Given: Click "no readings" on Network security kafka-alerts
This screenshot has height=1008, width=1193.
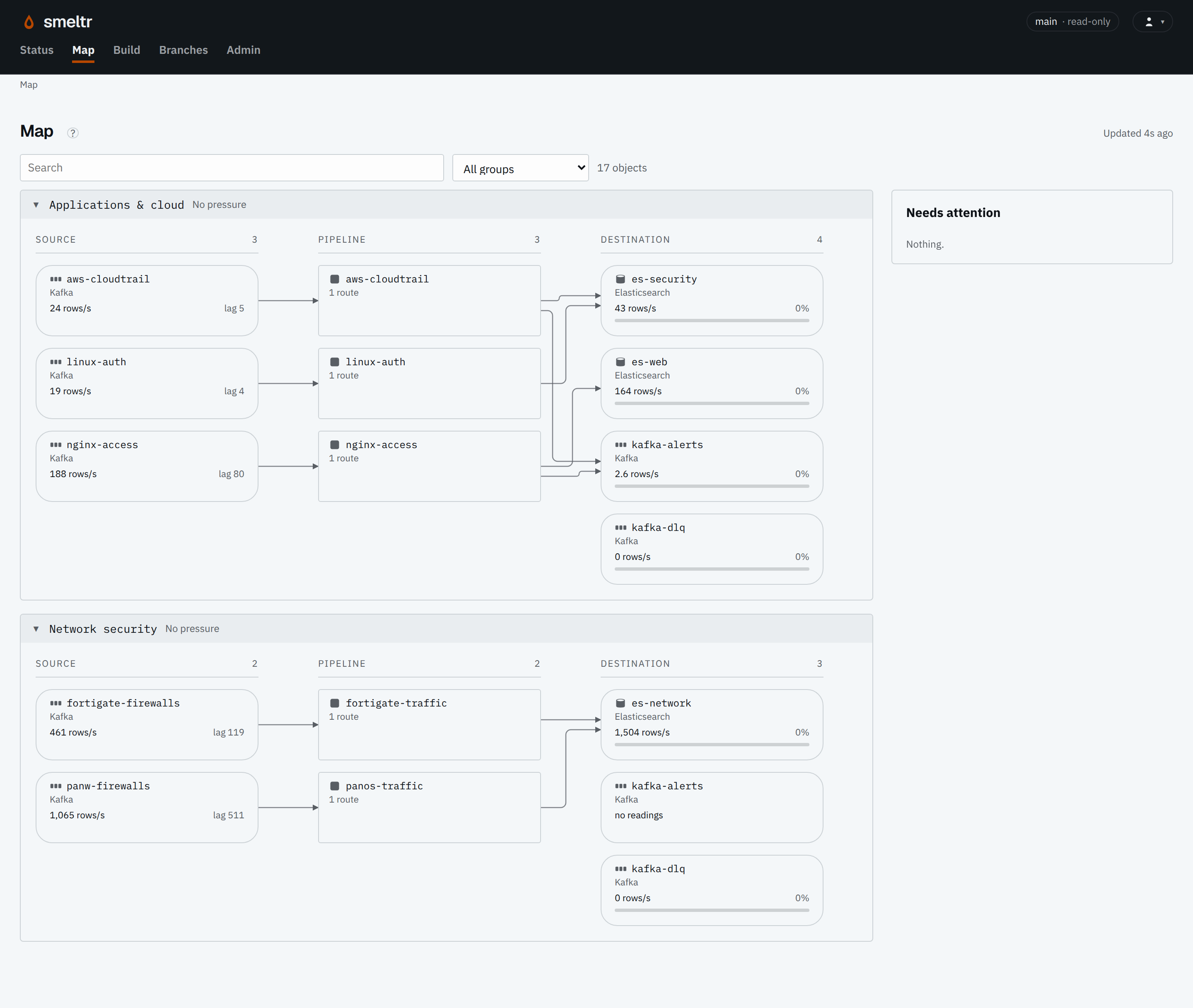Looking at the screenshot, I should click(638, 815).
